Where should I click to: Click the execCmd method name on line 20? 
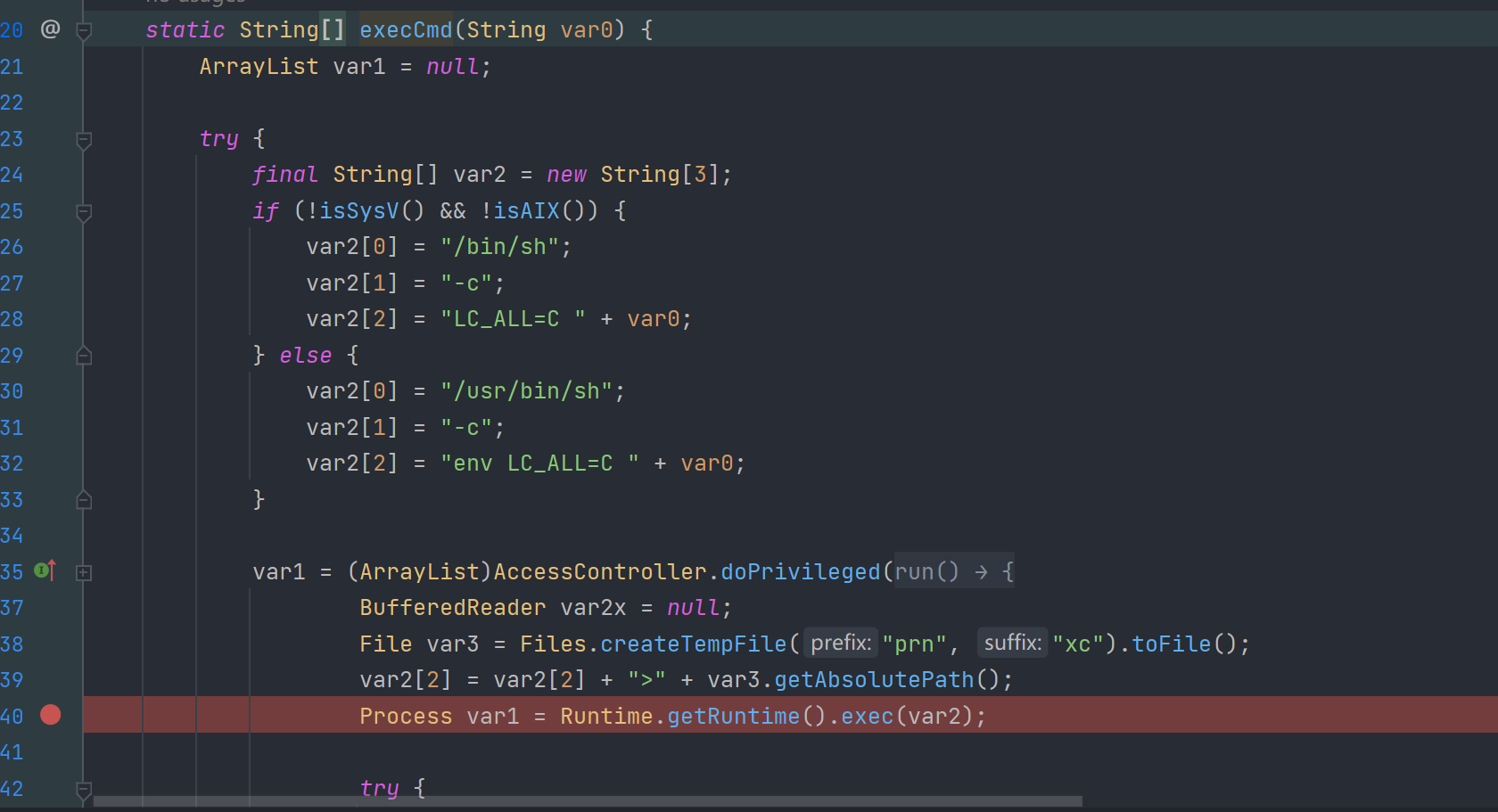[x=406, y=29]
